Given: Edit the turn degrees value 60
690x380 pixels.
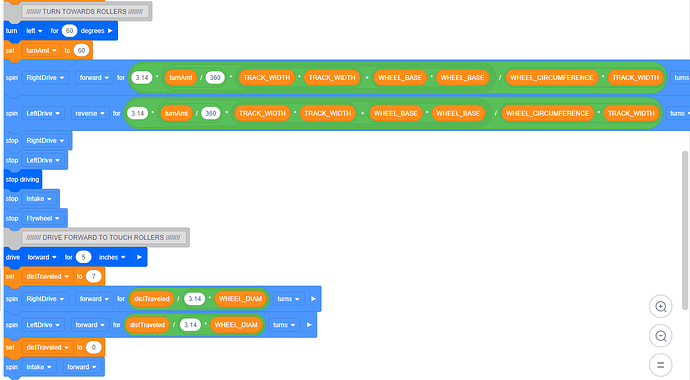Looking at the screenshot, I should click(x=70, y=31).
